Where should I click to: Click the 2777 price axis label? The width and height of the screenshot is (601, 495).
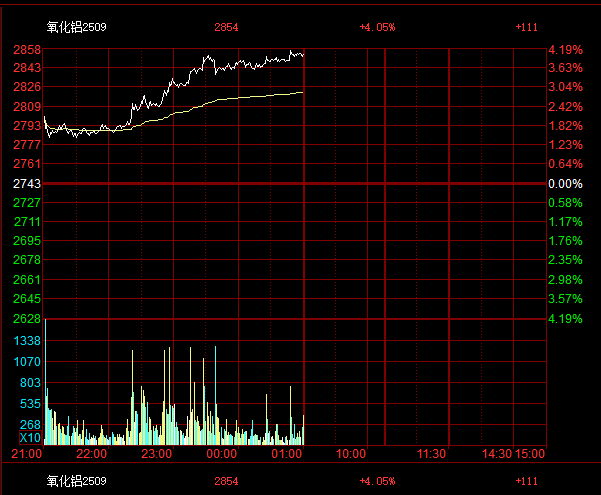coord(27,145)
